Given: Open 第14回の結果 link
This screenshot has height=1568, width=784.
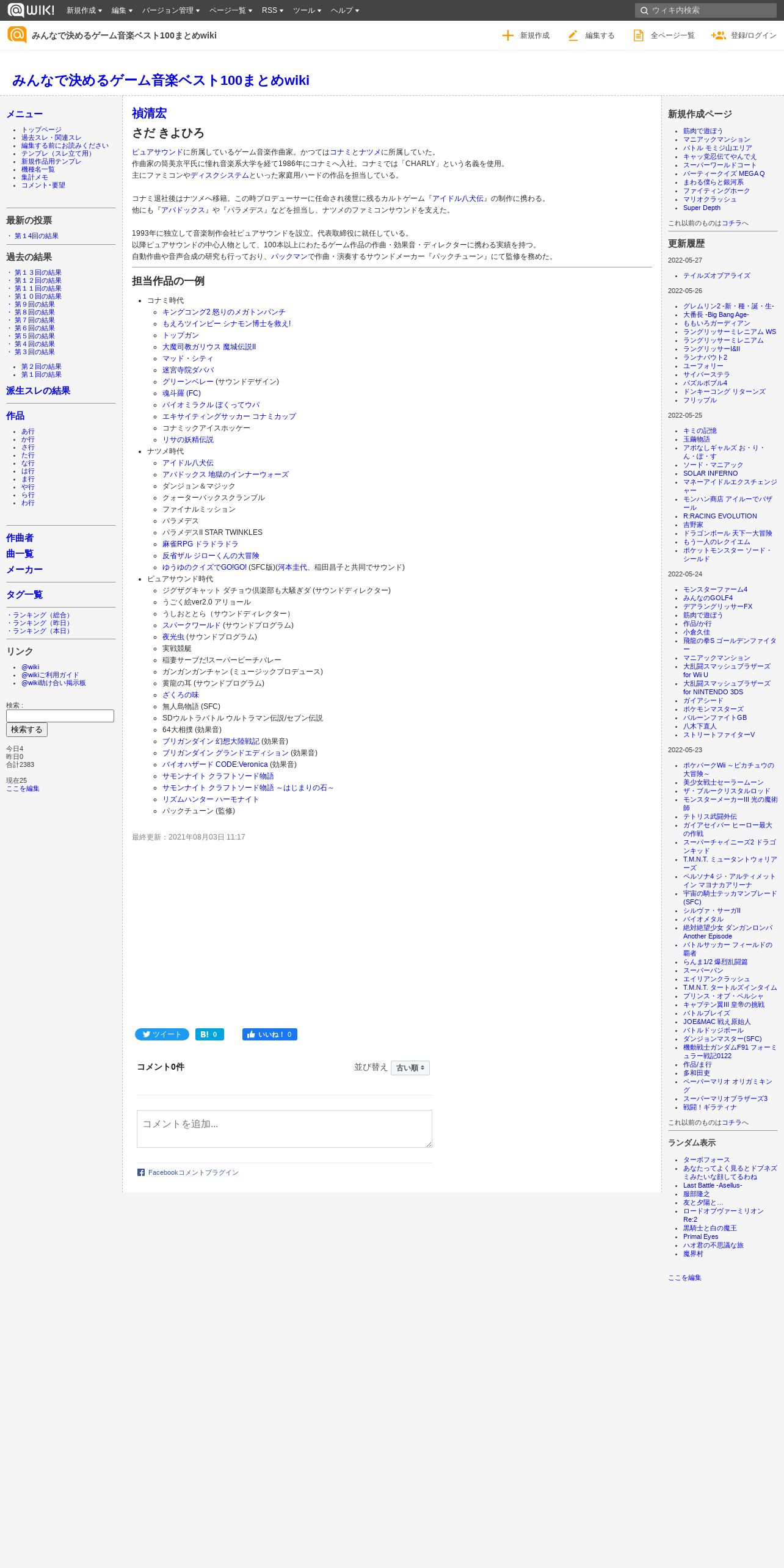Looking at the screenshot, I should (x=36, y=236).
